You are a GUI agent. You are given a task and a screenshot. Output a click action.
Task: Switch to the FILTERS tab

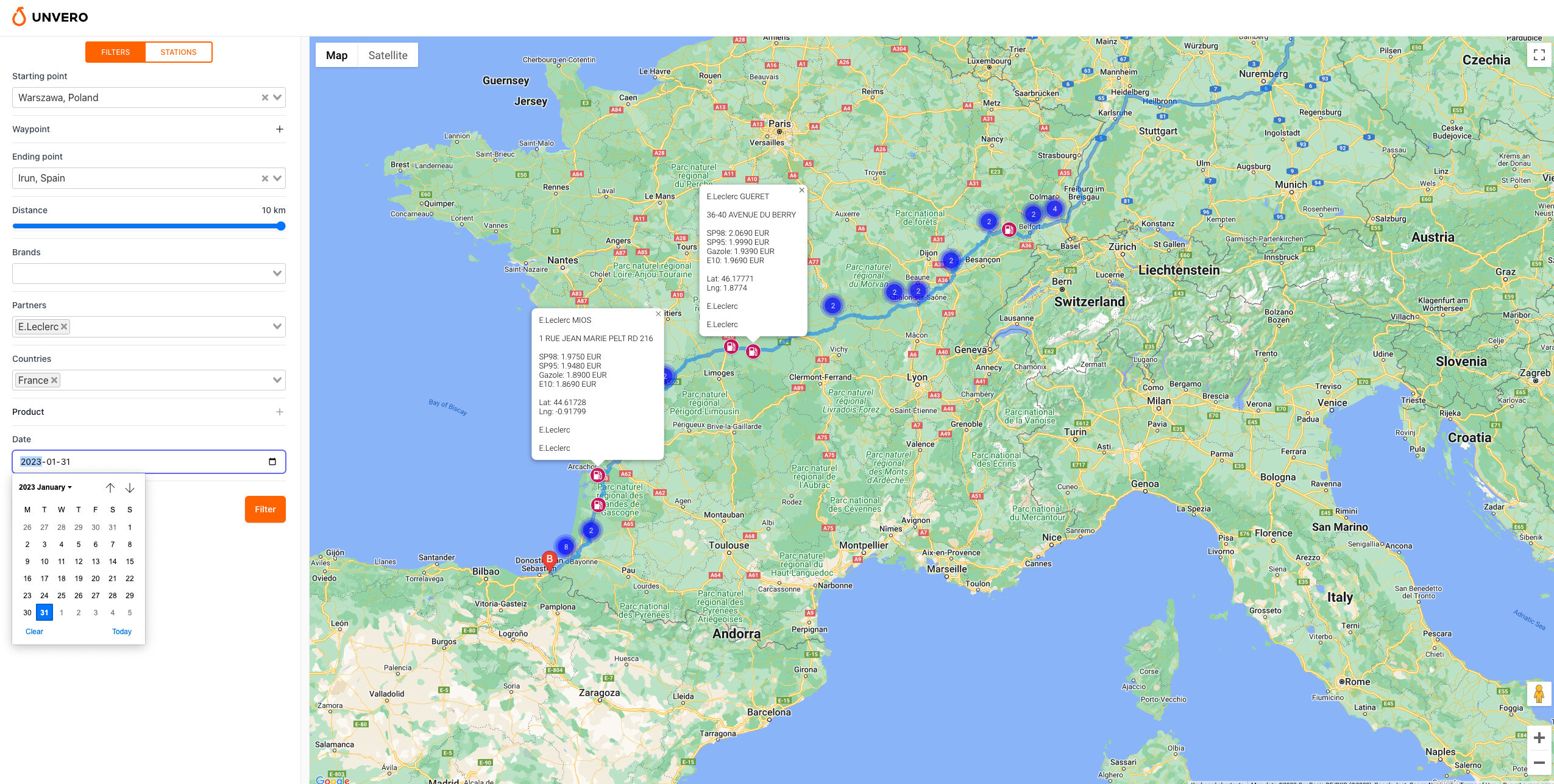(x=116, y=52)
